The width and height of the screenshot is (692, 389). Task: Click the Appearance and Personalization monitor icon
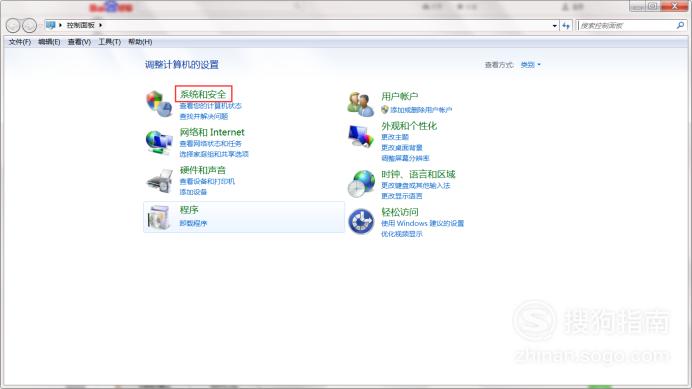click(361, 136)
